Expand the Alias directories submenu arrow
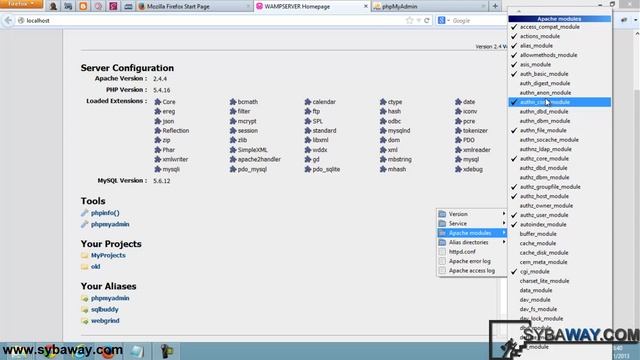 coord(504,242)
